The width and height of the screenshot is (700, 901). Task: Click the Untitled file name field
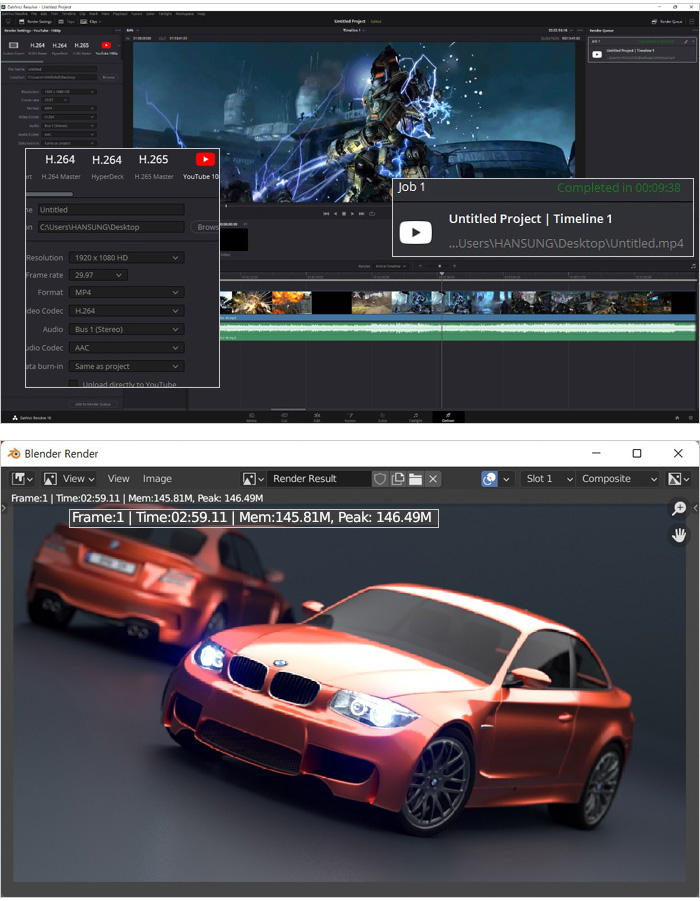point(110,210)
